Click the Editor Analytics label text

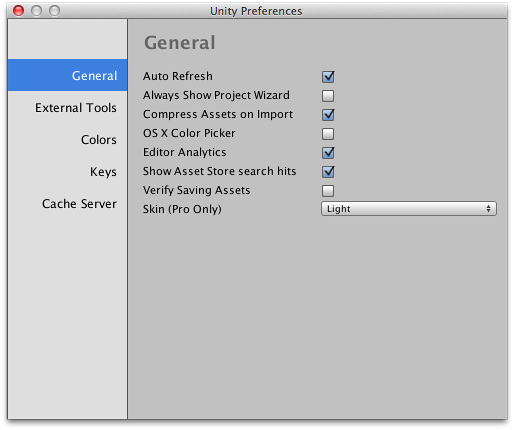coord(184,152)
